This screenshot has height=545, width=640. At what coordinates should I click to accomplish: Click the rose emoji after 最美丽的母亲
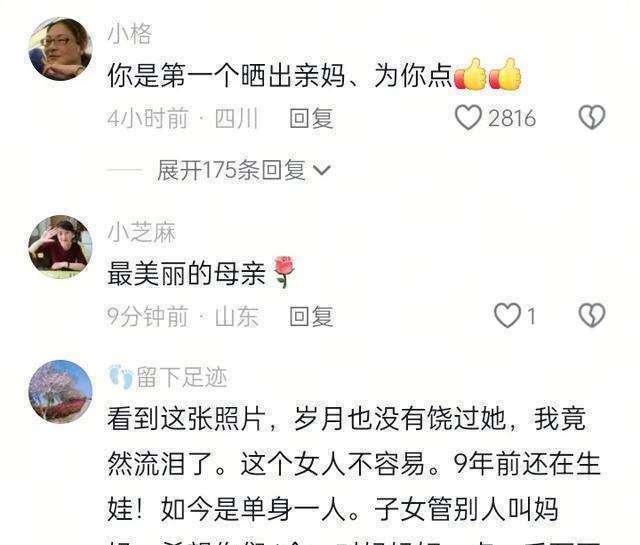(x=283, y=272)
